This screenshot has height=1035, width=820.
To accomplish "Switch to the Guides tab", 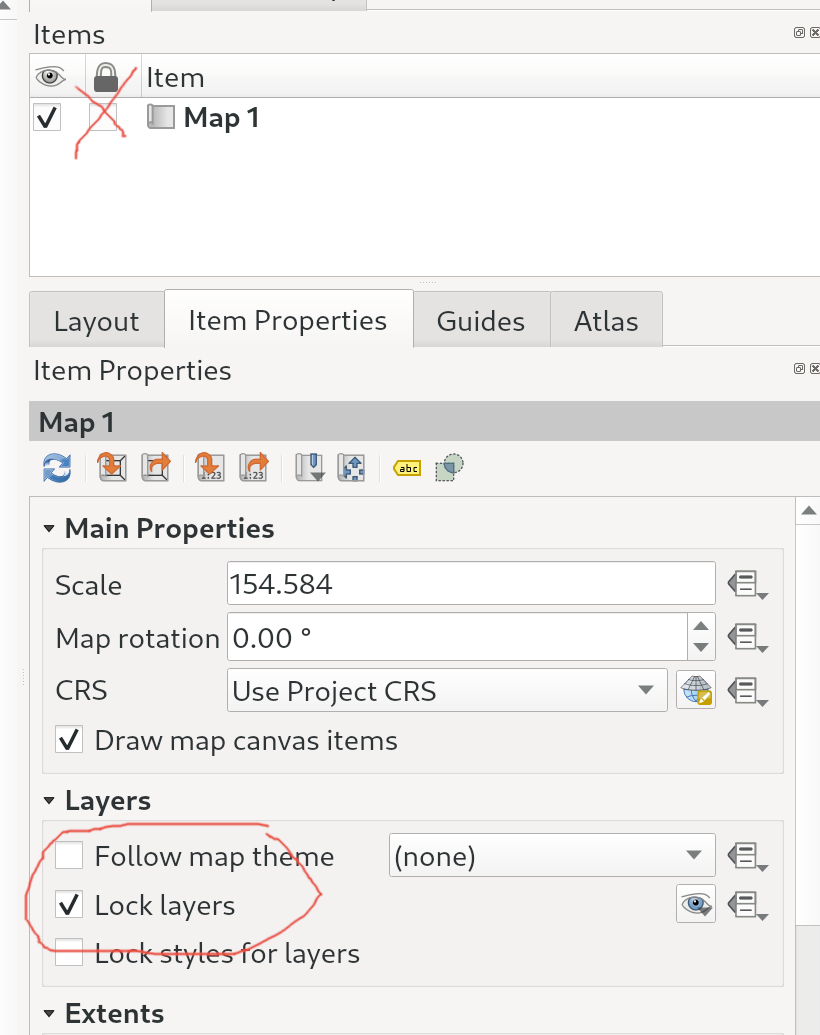I will click(x=480, y=319).
